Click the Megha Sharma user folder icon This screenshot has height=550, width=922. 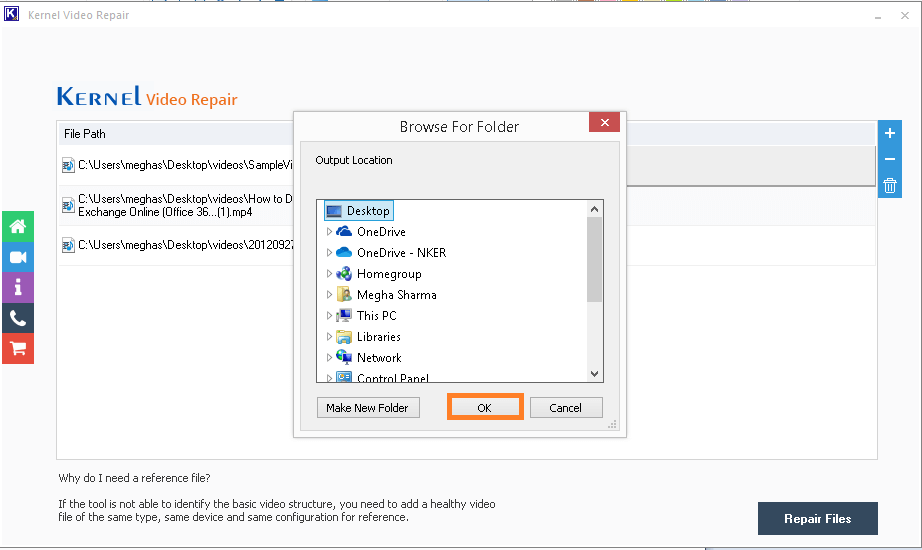click(x=344, y=295)
